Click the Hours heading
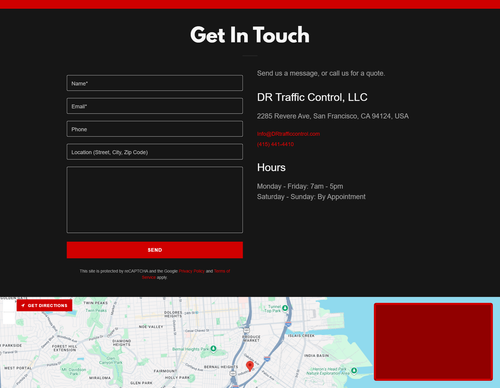The image size is (500, 388). (x=271, y=167)
